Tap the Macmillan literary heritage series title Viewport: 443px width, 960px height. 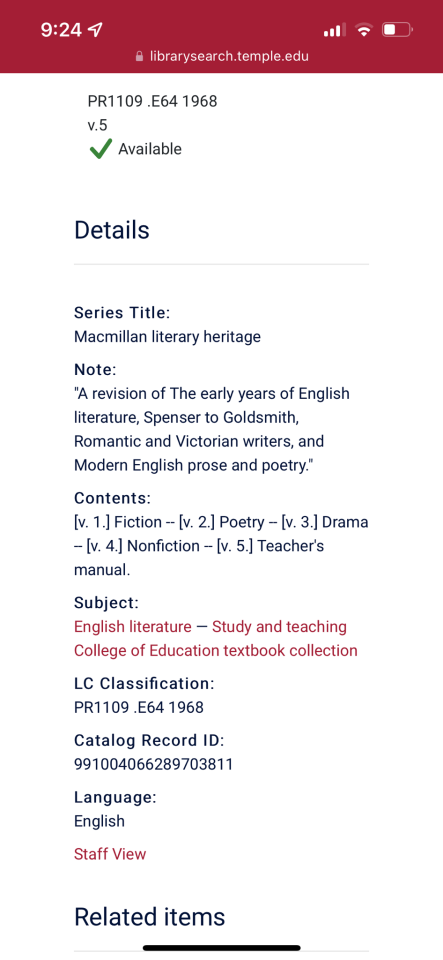(x=168, y=337)
